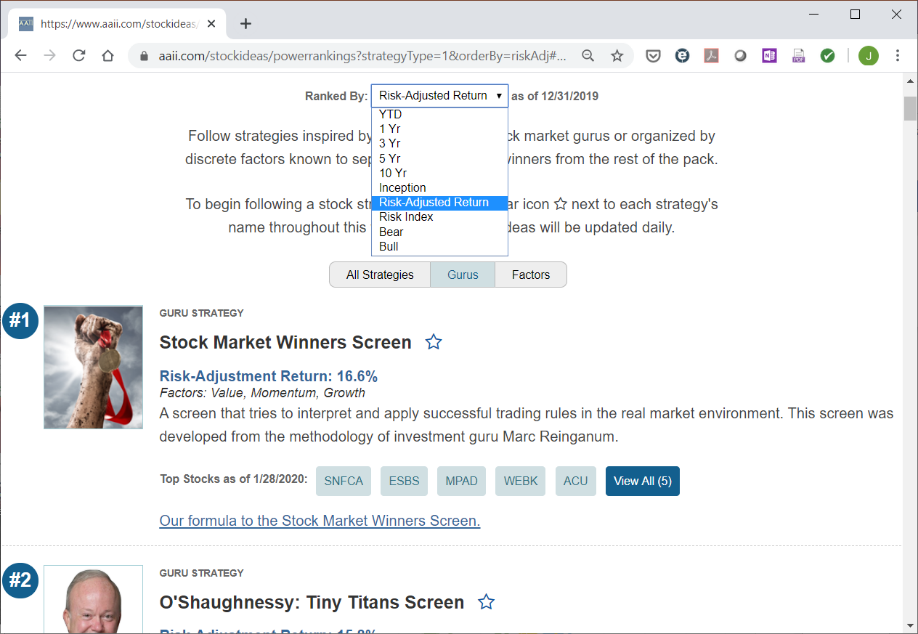The image size is (918, 634).
Task: Click the padlock site info icon
Action: coord(143,56)
